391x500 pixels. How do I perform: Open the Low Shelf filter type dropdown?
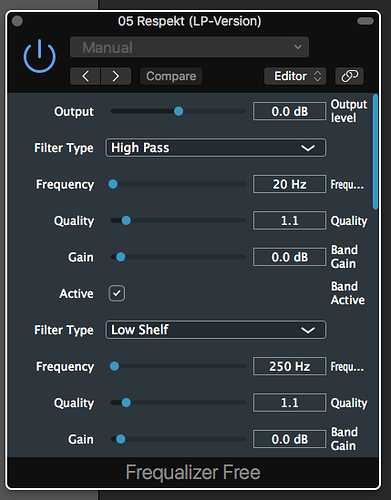(x=216, y=330)
